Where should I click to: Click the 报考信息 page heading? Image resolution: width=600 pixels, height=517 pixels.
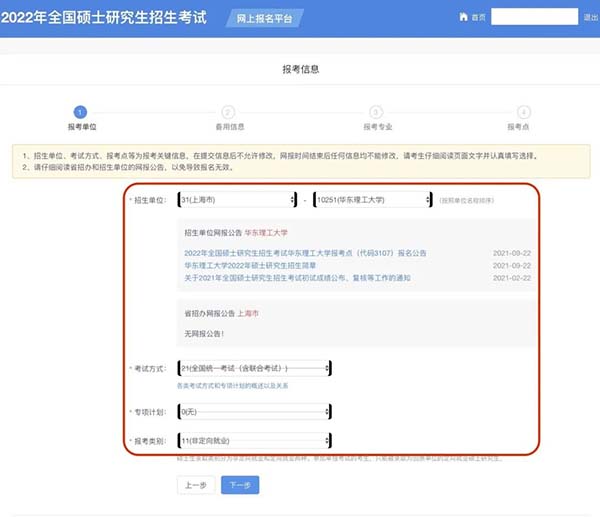(x=301, y=69)
